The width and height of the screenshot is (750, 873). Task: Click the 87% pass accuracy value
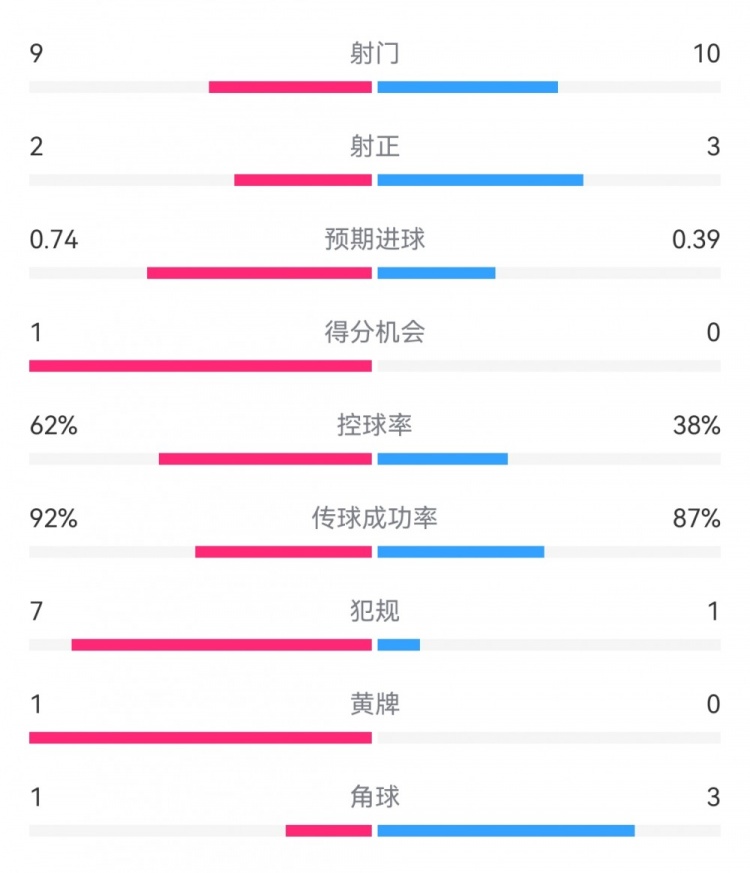pos(697,518)
